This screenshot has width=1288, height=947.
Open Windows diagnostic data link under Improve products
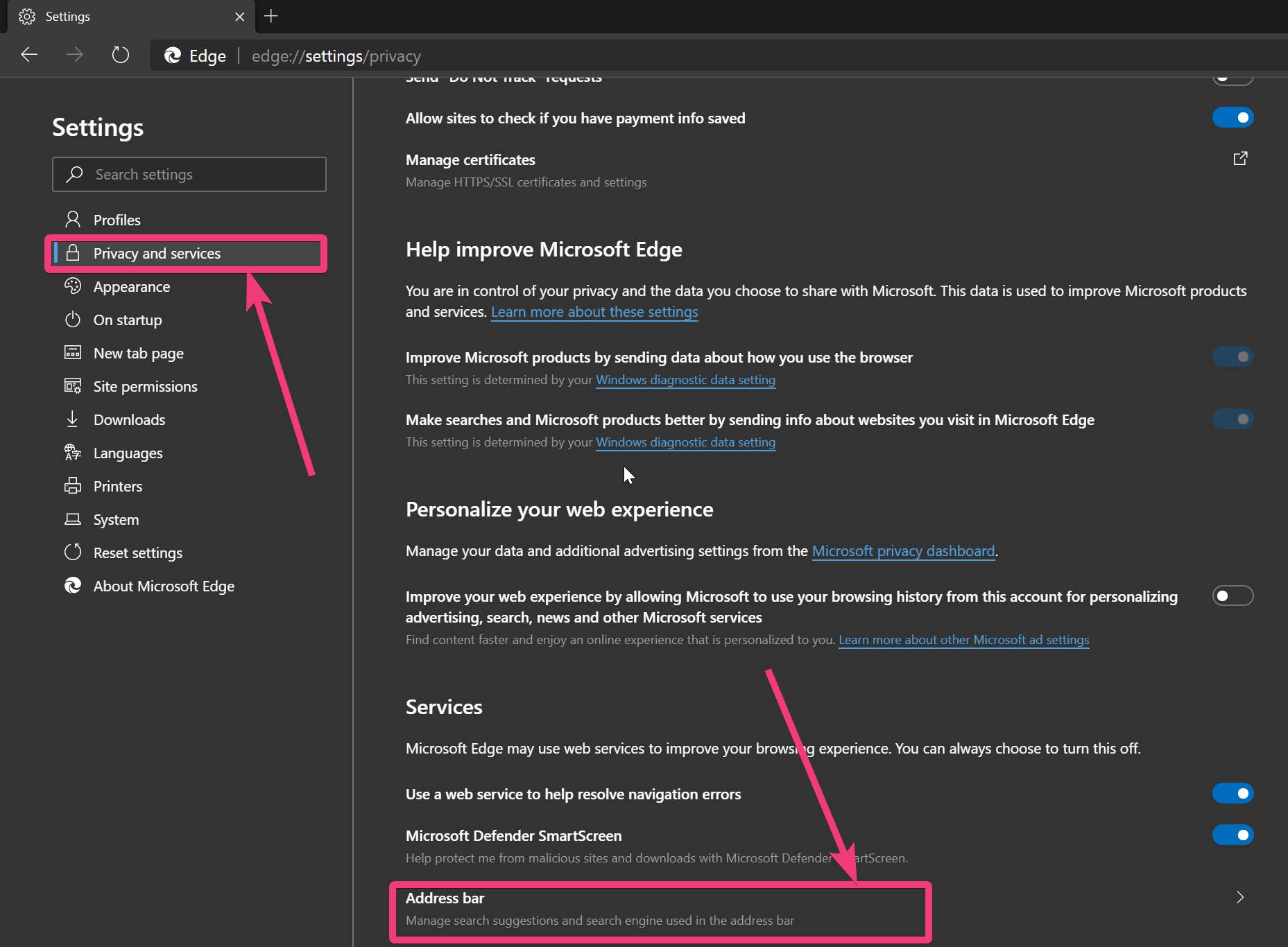click(685, 380)
